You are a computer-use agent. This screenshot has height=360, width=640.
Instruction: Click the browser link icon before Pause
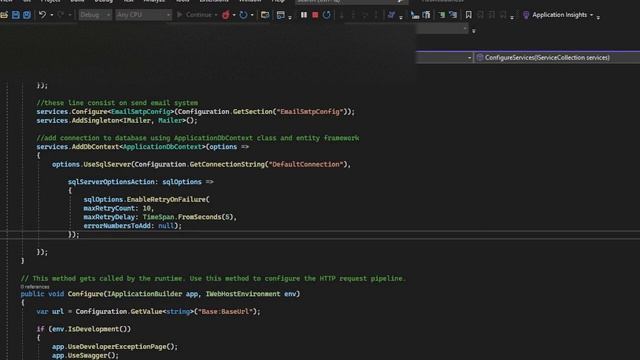tap(265, 15)
